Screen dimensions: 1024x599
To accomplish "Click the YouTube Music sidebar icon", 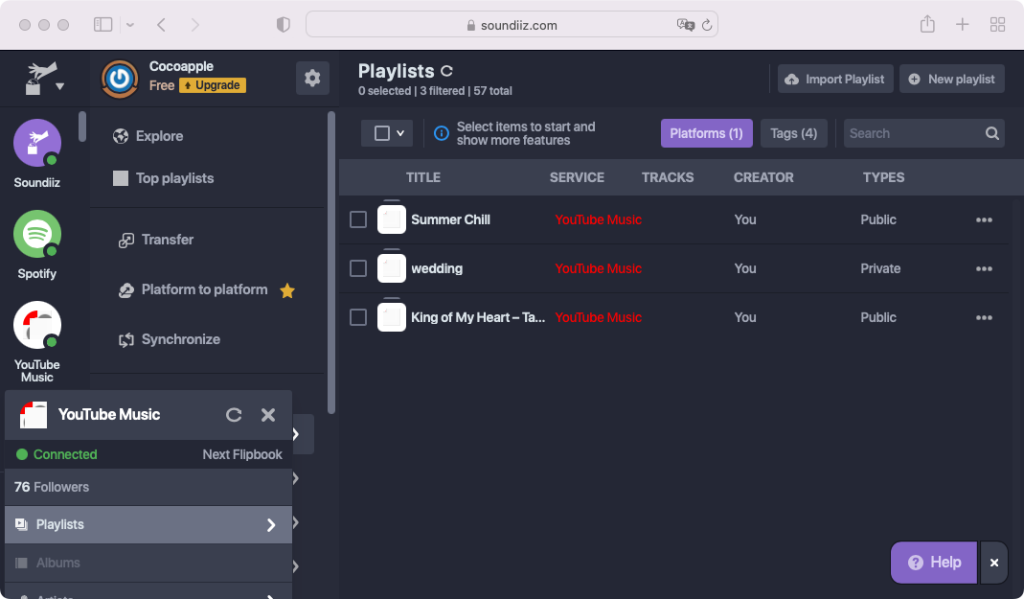I will (37, 326).
